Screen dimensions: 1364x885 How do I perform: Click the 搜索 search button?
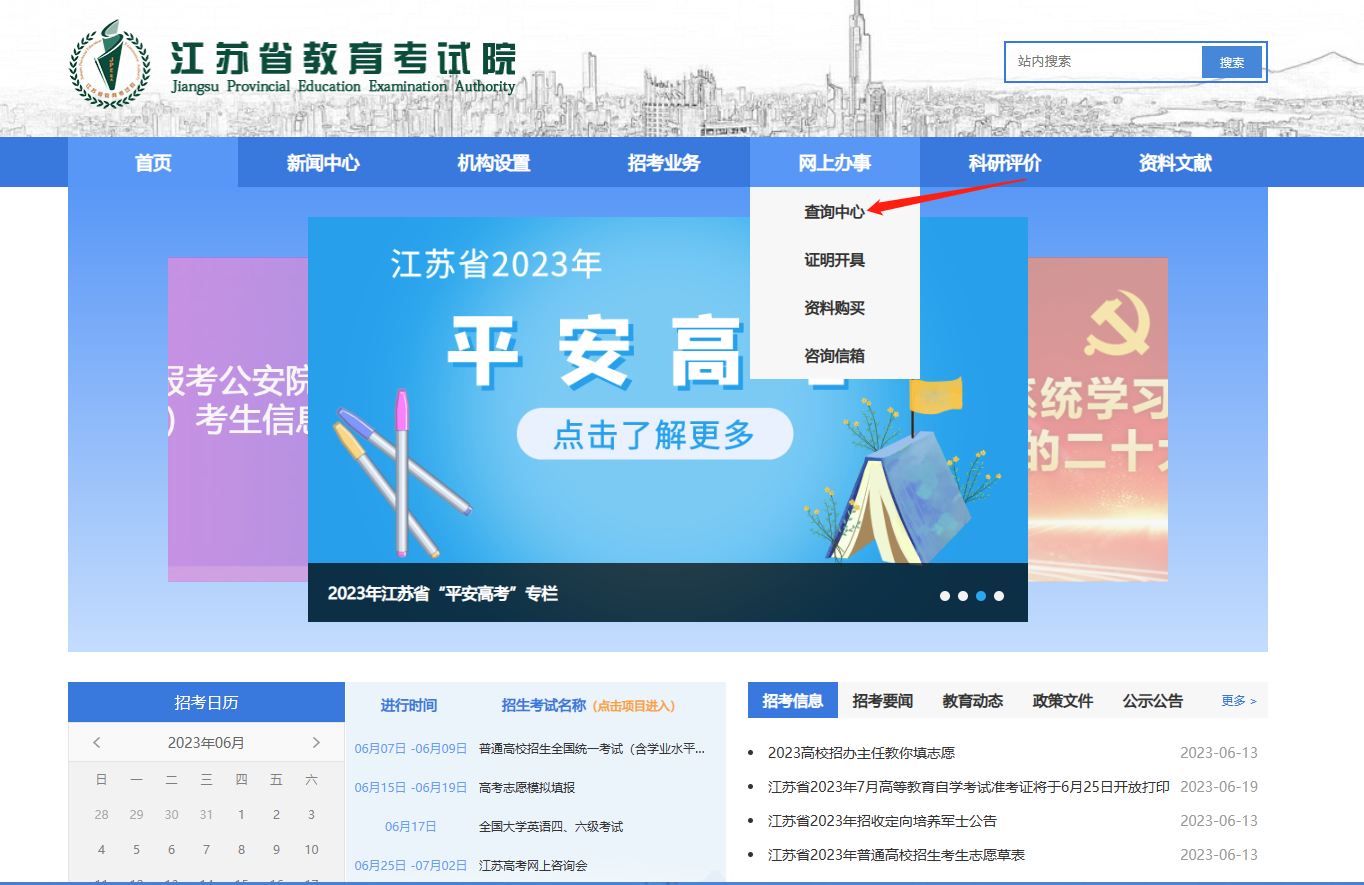1232,62
